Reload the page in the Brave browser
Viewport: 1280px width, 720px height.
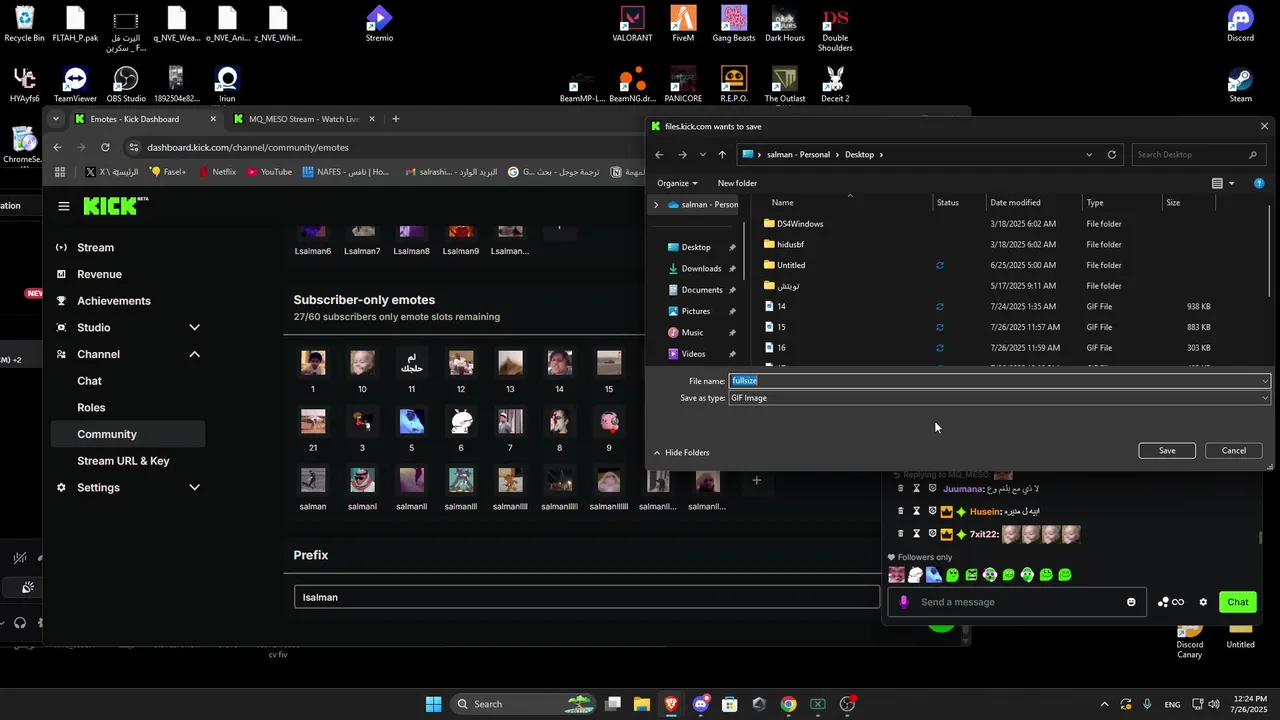pyautogui.click(x=105, y=147)
